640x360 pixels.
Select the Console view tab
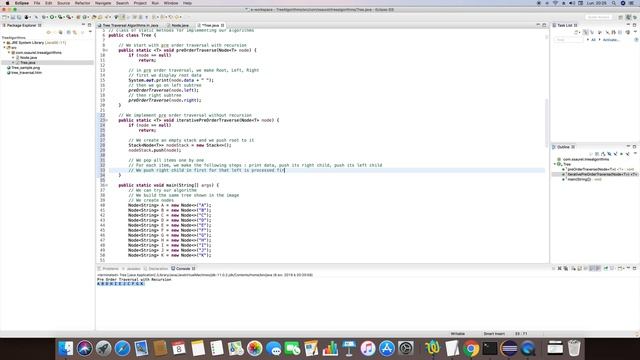click(183, 269)
